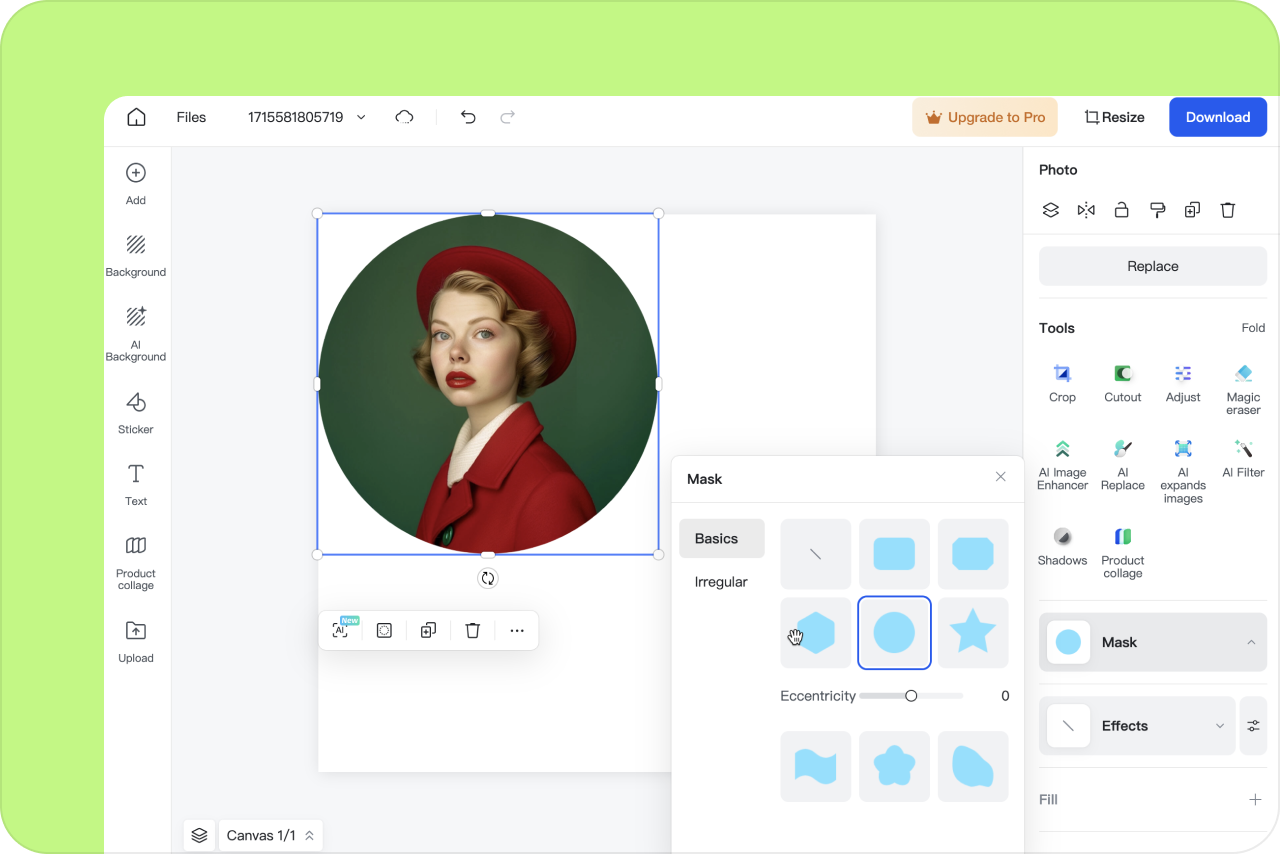Click the Eccentricity slider handle
This screenshot has width=1280, height=854.
[911, 696]
